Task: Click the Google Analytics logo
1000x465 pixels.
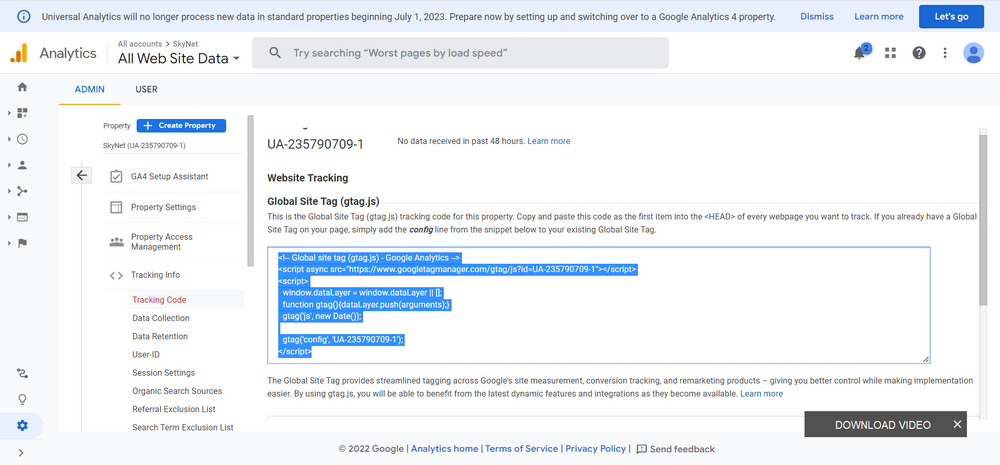Action: coord(19,53)
